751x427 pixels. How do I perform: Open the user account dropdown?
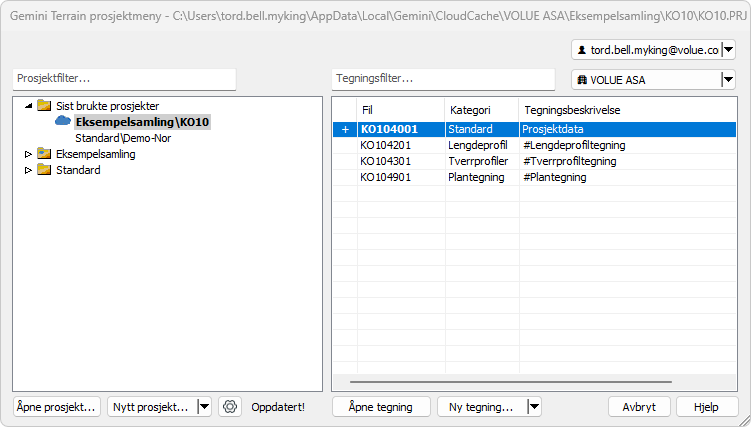(x=728, y=50)
